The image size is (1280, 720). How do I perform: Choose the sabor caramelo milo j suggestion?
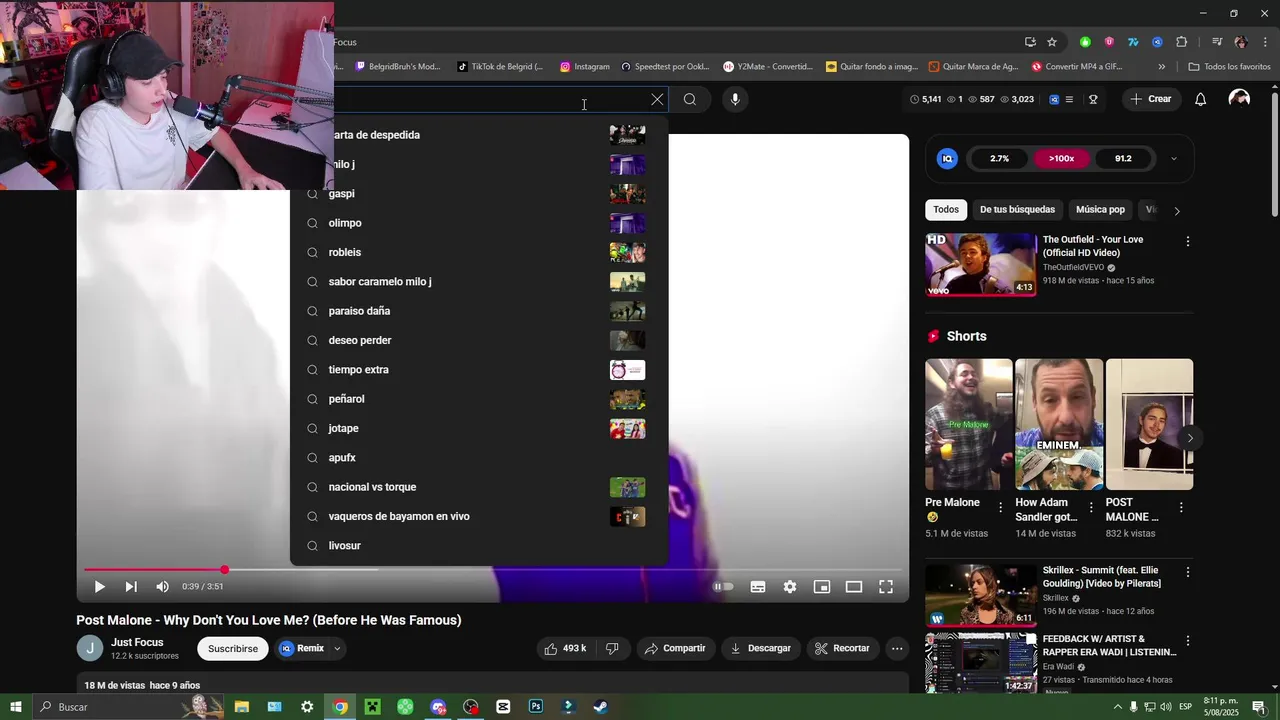point(479,282)
